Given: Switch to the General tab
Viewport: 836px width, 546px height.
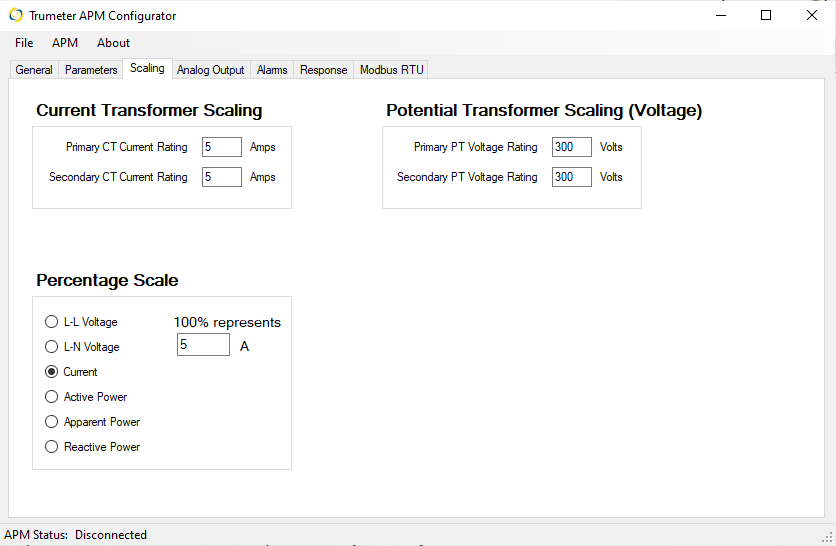Looking at the screenshot, I should click(x=34, y=70).
